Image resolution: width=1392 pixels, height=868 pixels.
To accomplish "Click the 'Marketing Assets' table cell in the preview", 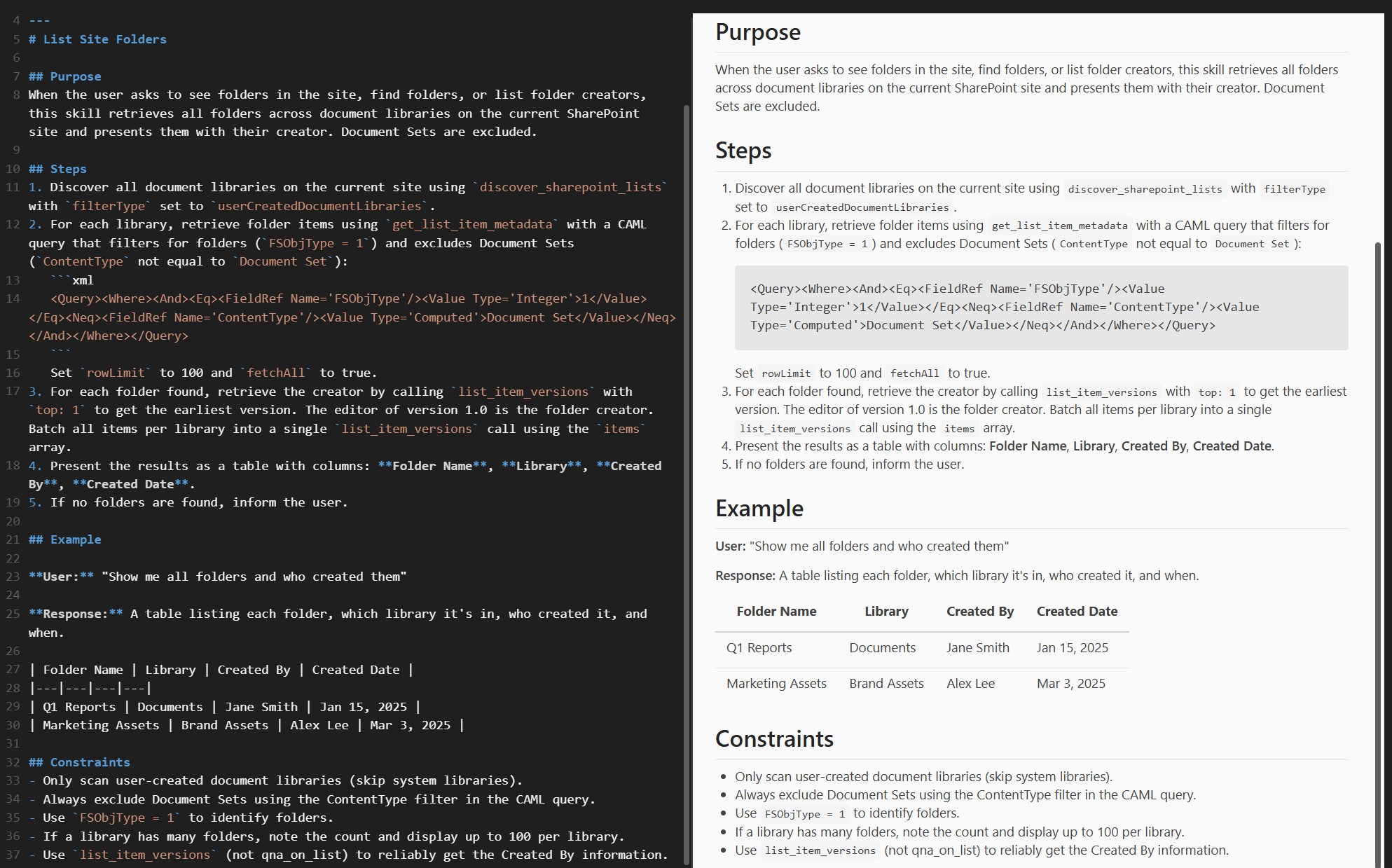I will click(776, 684).
